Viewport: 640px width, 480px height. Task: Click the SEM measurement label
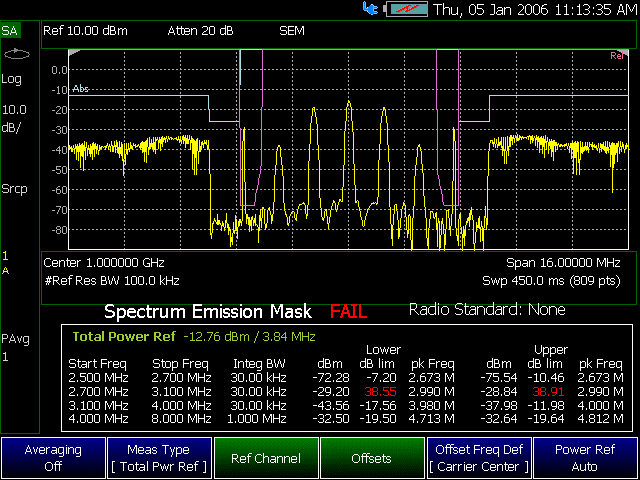[x=292, y=31]
